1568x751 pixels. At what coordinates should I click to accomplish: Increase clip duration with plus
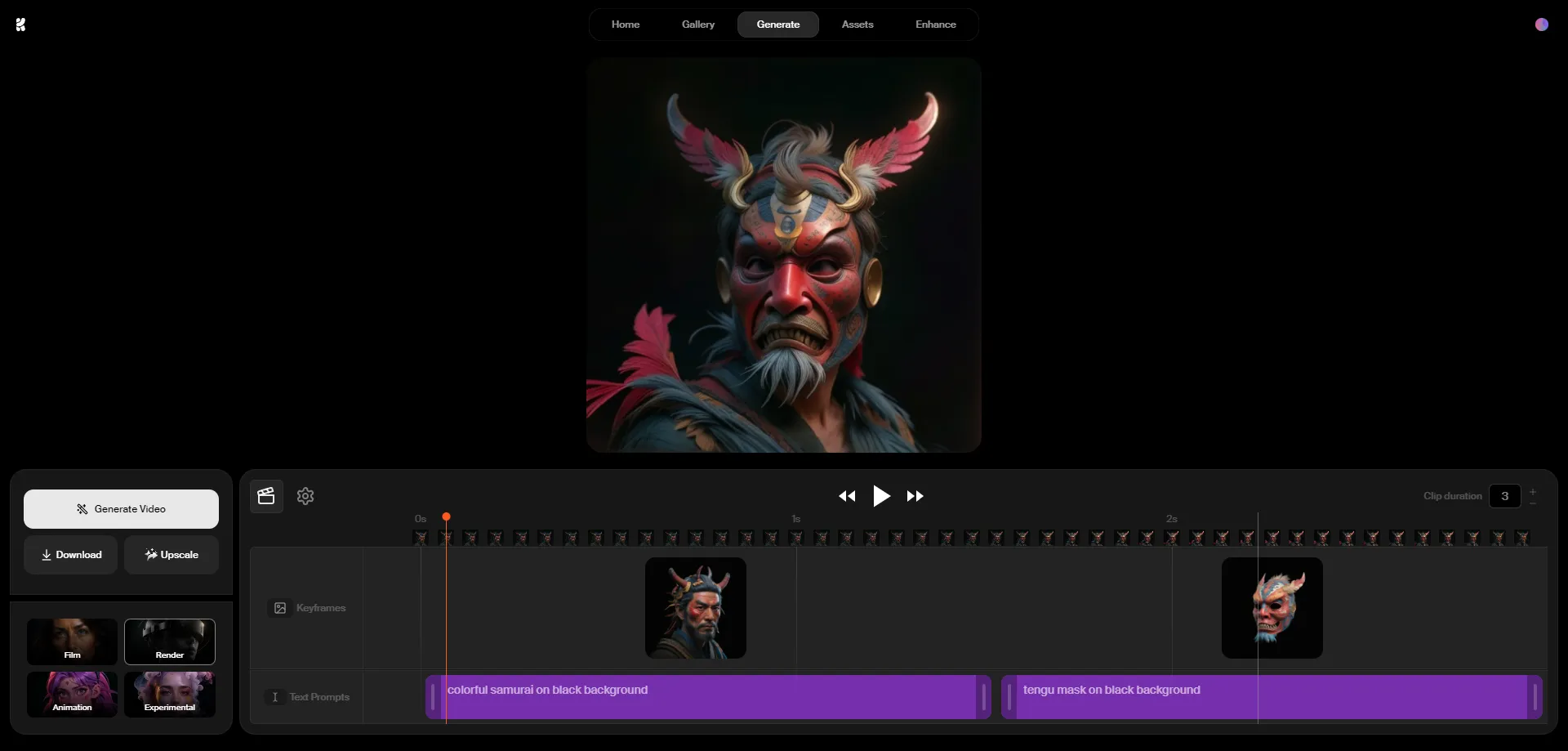pos(1533,491)
